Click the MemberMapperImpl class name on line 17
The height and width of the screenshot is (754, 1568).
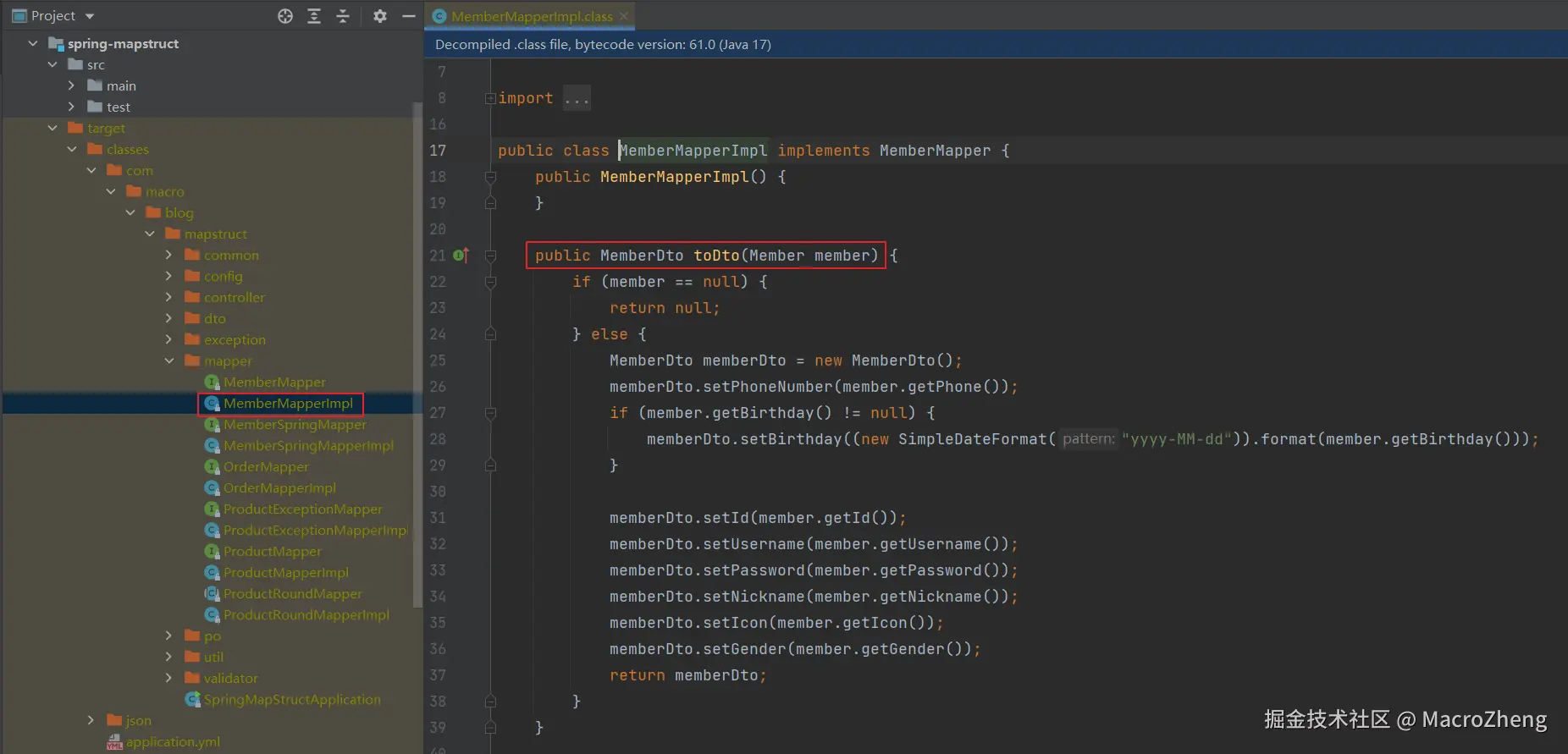693,151
